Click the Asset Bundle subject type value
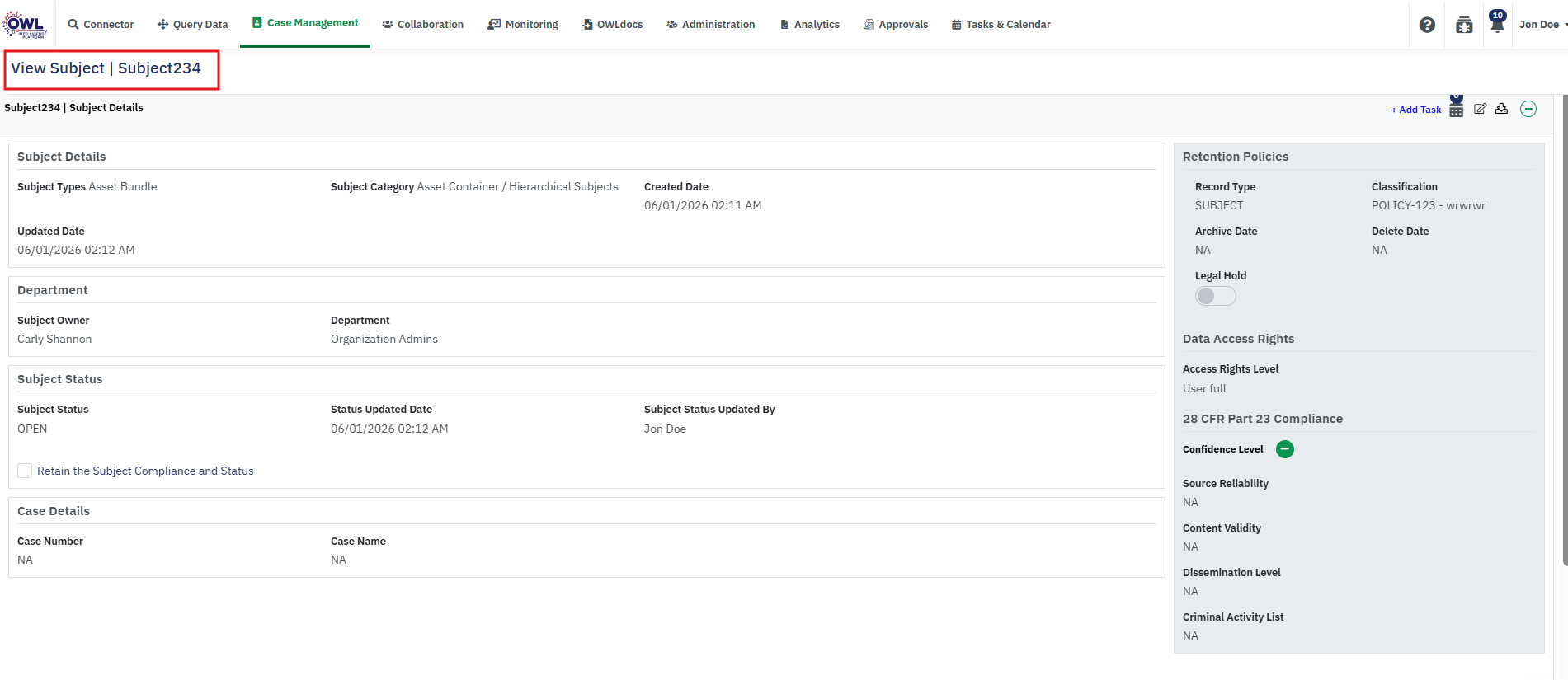This screenshot has height=680, width=1568. click(x=123, y=187)
